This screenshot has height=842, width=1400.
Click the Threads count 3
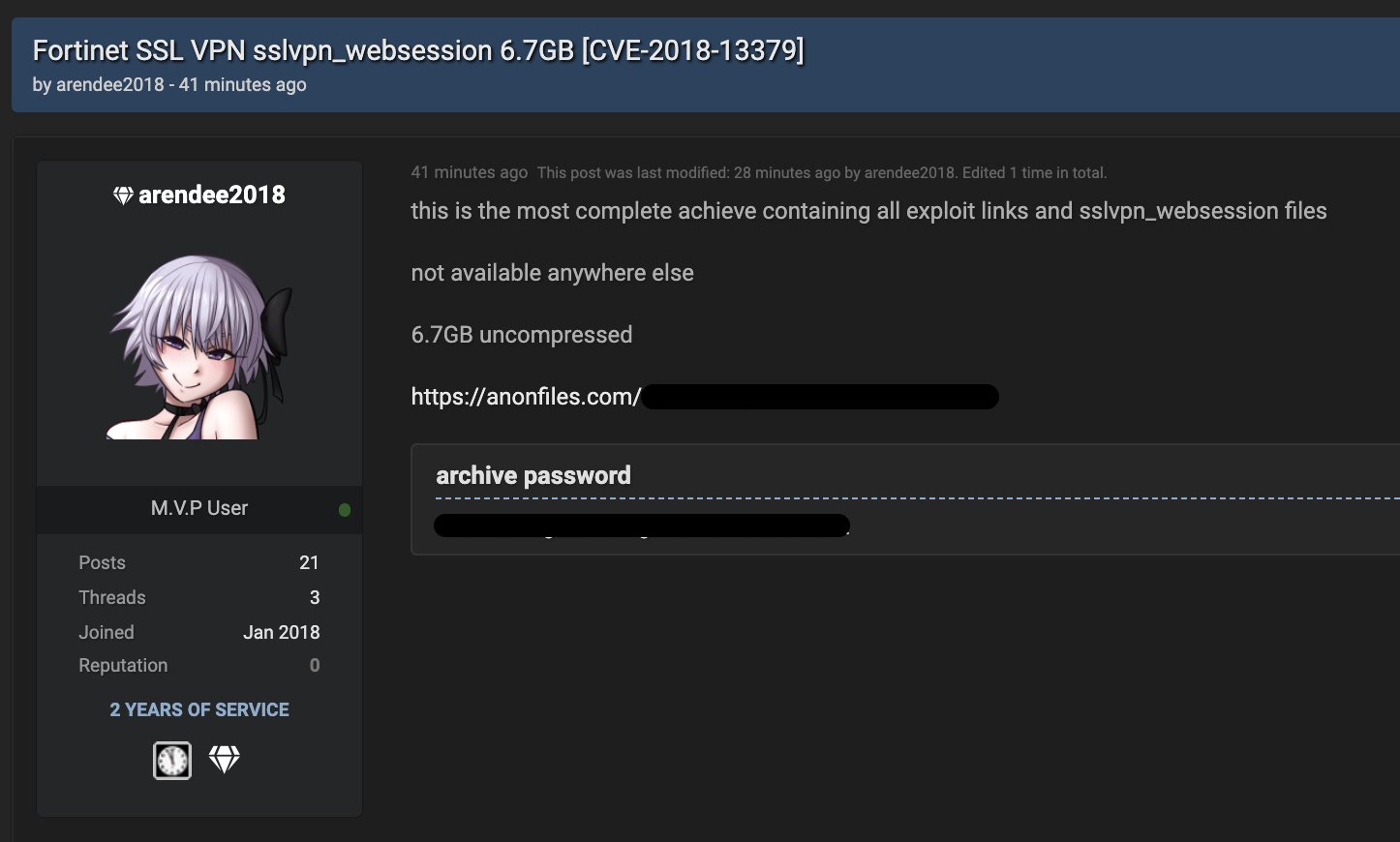click(x=314, y=597)
